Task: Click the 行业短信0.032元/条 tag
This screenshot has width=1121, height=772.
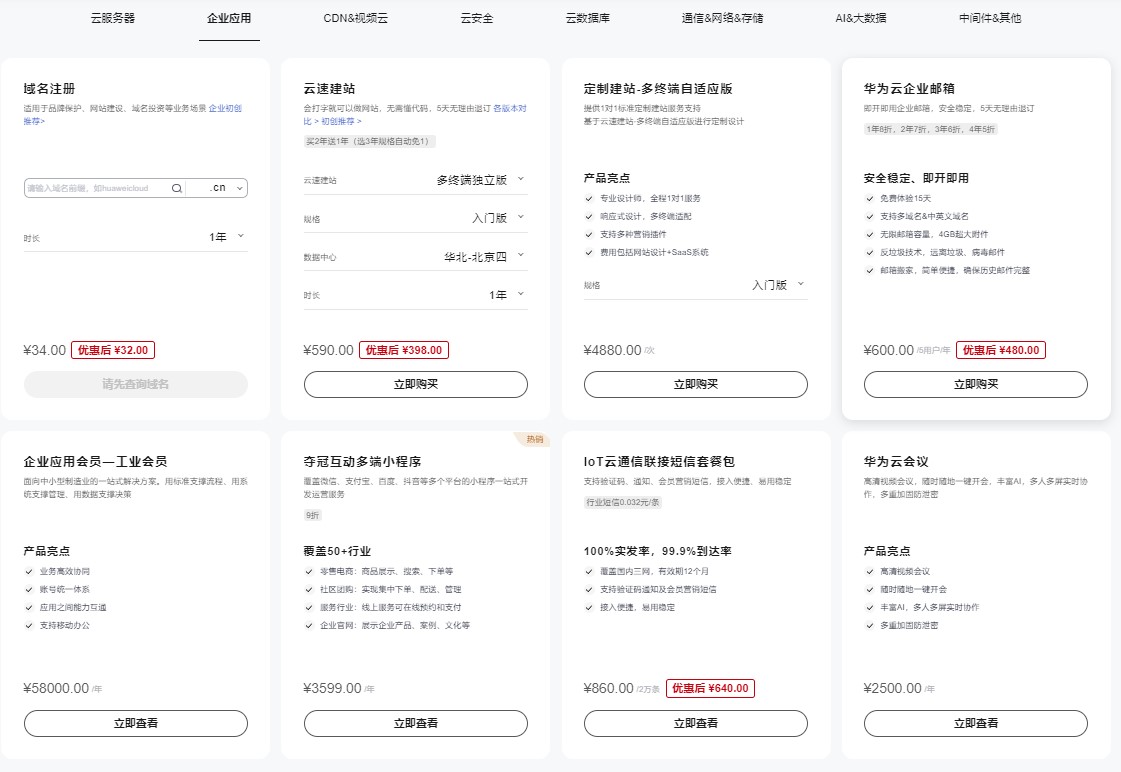Action: pos(622,503)
